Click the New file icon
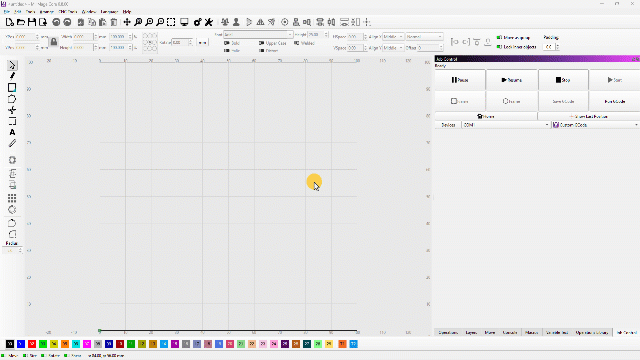The width and height of the screenshot is (640, 360). (x=10, y=22)
